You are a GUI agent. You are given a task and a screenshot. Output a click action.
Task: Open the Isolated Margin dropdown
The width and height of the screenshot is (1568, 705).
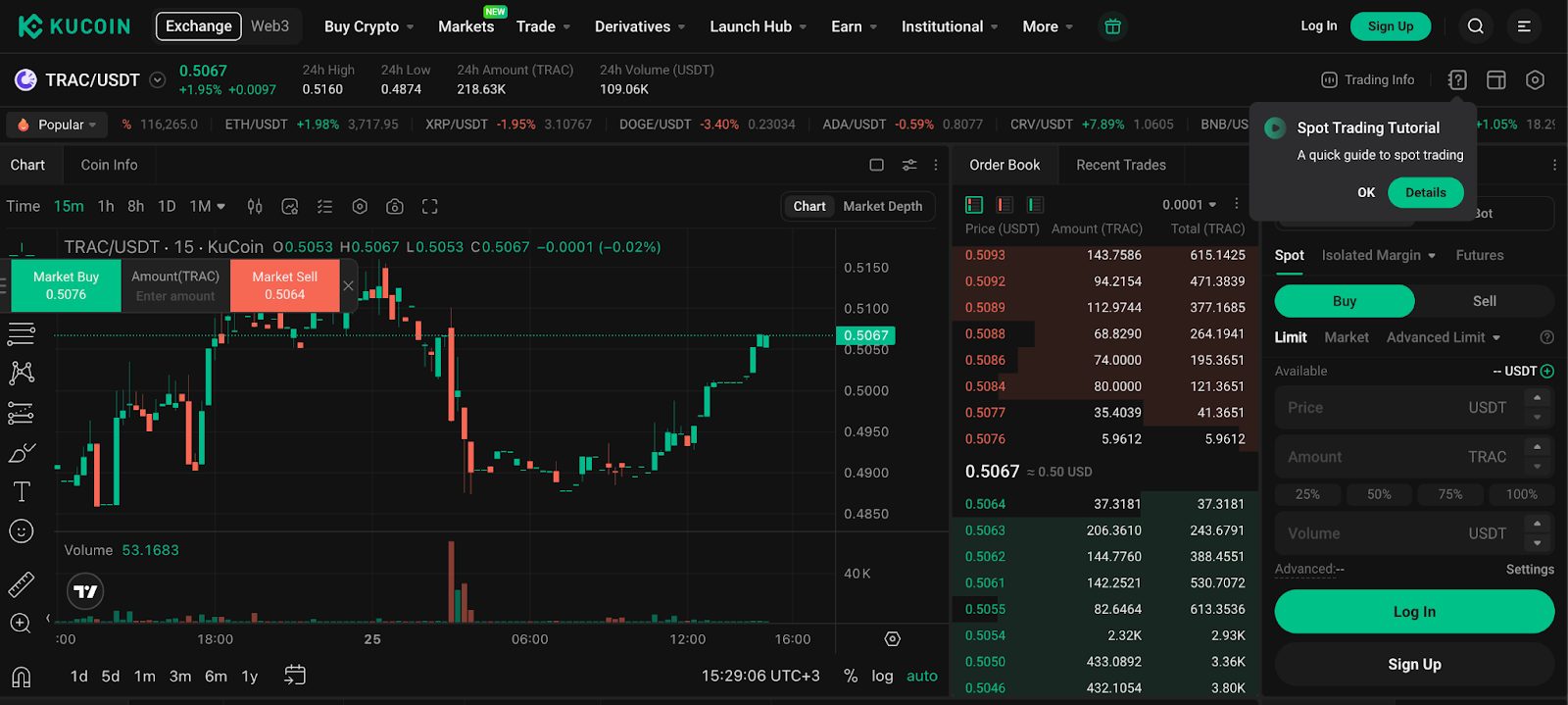[x=1378, y=255]
